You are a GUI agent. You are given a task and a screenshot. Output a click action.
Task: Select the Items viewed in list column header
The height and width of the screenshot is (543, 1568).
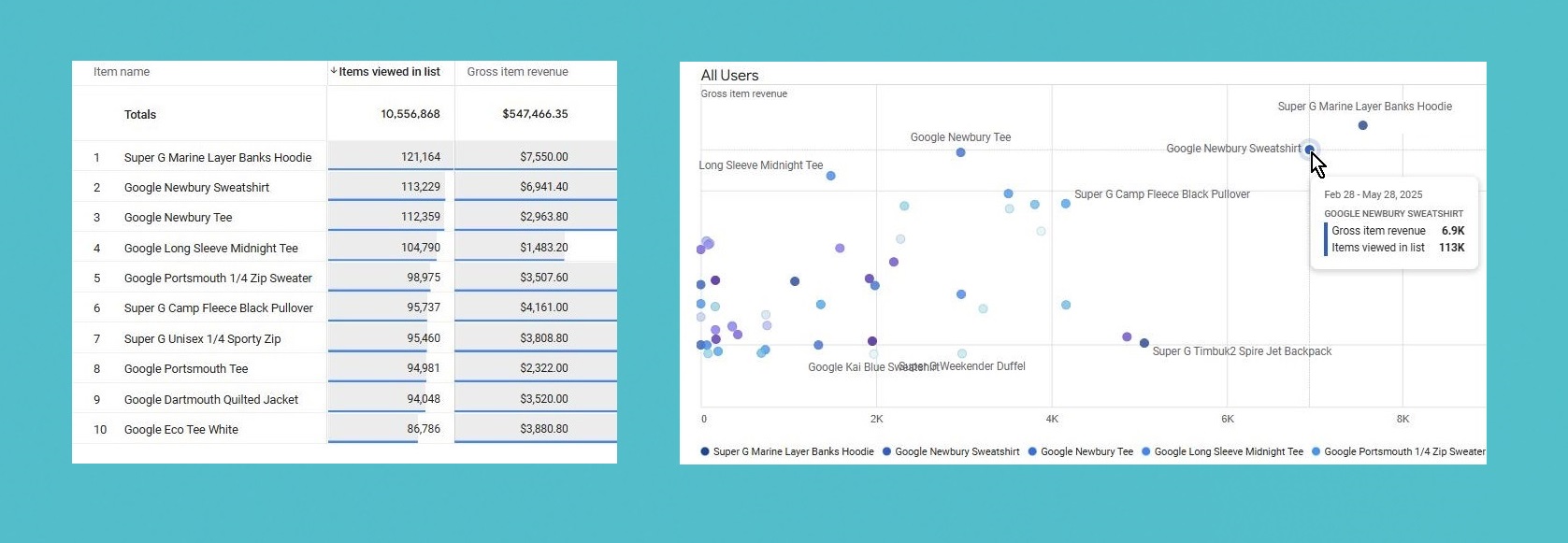tap(389, 72)
